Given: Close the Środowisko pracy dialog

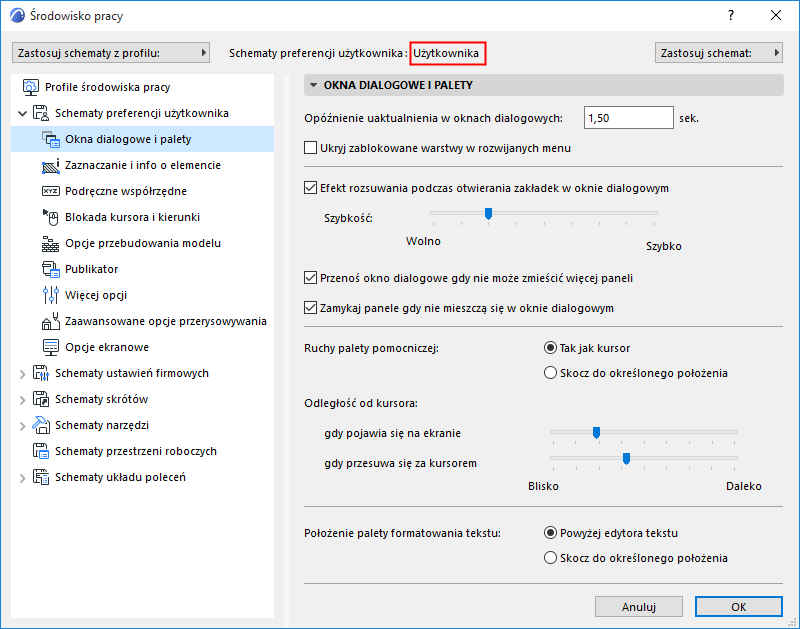Looking at the screenshot, I should [x=776, y=15].
